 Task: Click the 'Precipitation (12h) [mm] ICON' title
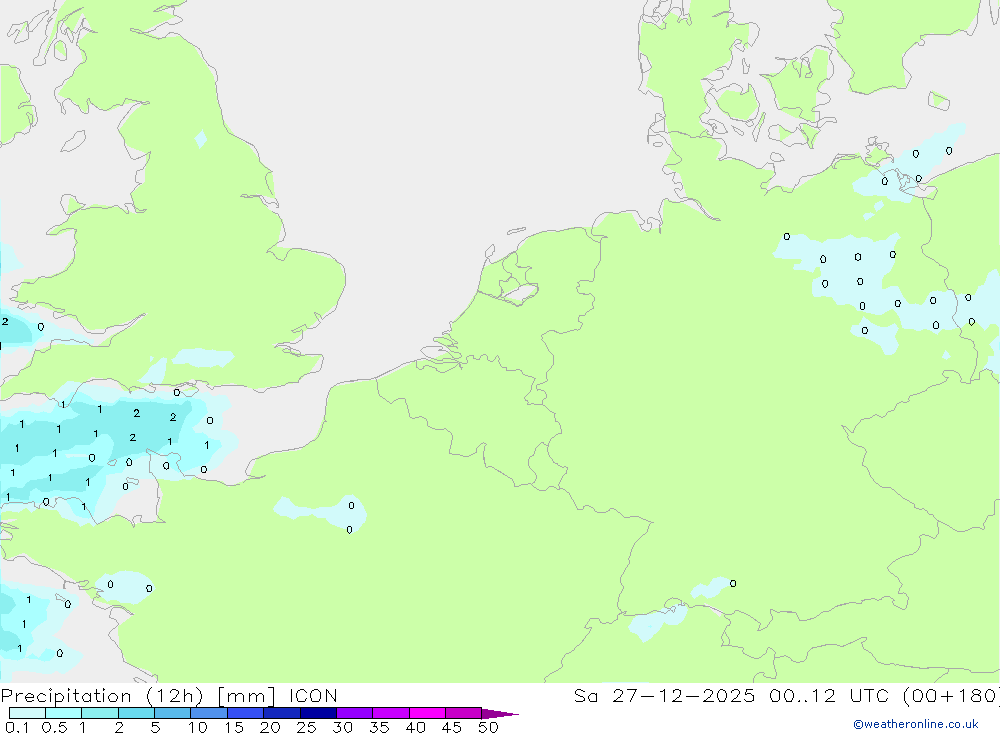(x=169, y=696)
